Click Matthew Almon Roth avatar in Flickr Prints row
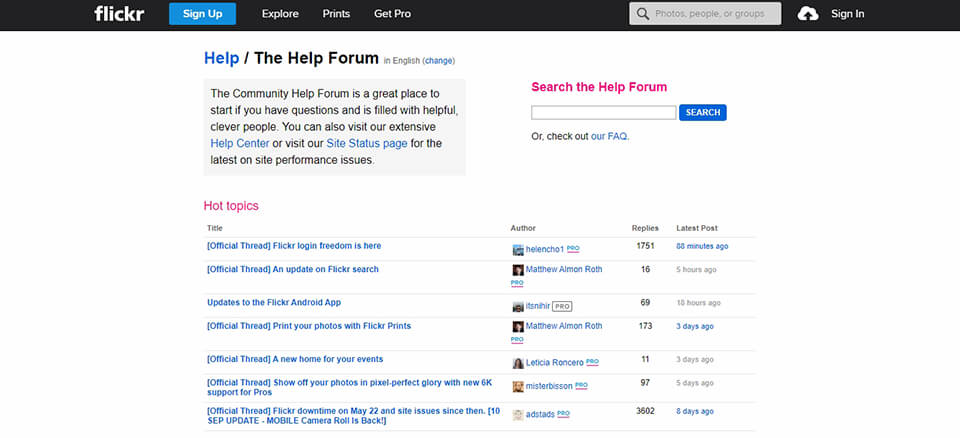This screenshot has width=960, height=438. [x=518, y=327]
